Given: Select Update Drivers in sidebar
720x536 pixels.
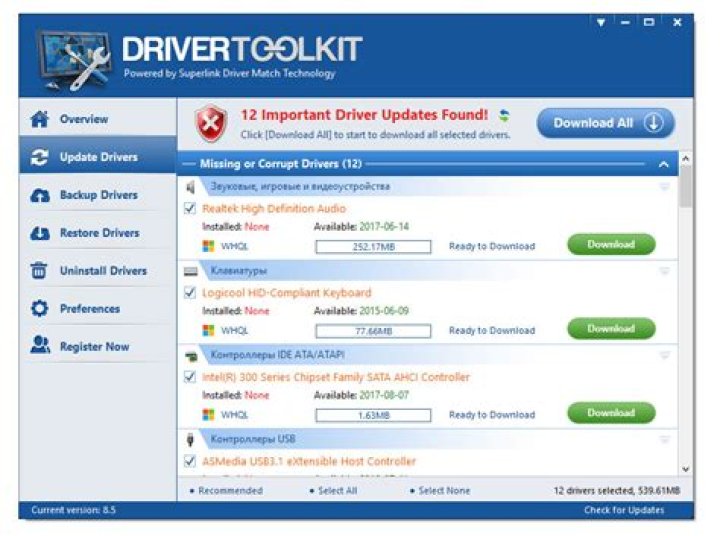Looking at the screenshot, I should point(98,157).
